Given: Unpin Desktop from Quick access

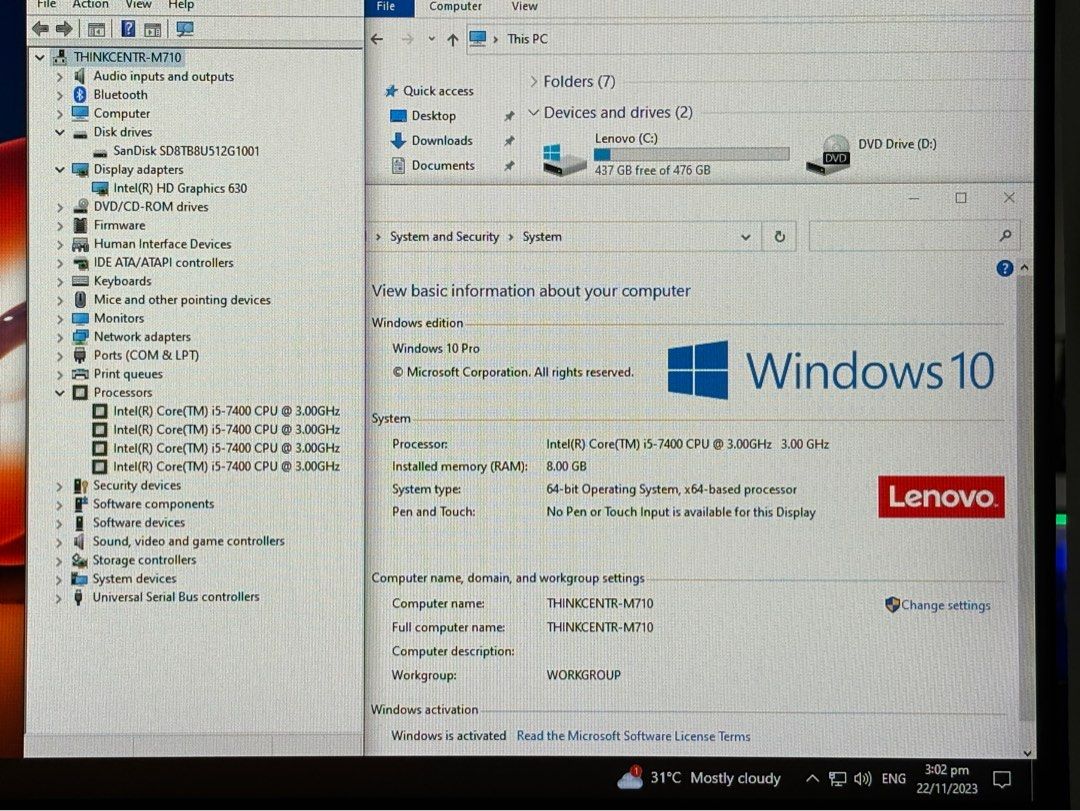Looking at the screenshot, I should point(509,116).
